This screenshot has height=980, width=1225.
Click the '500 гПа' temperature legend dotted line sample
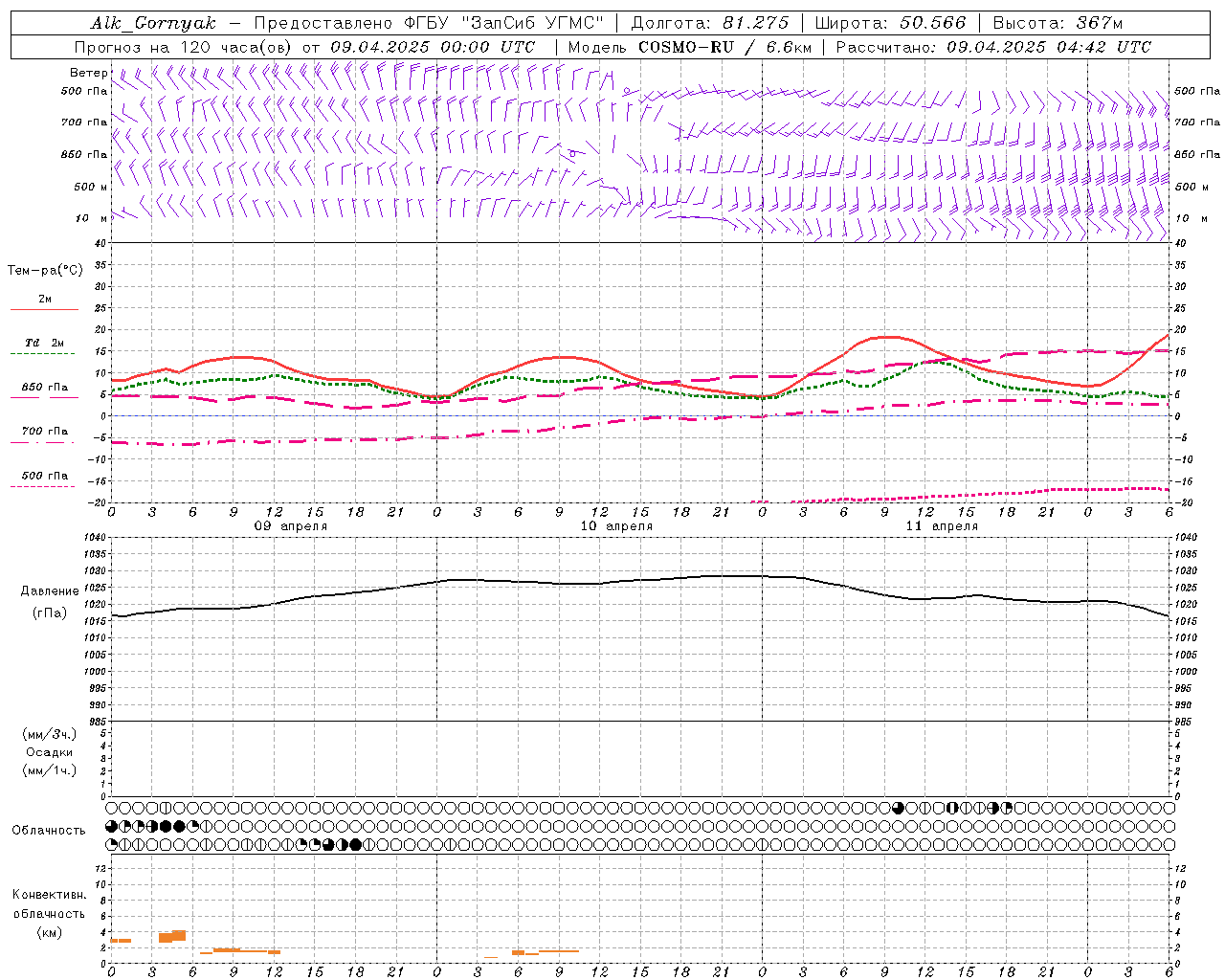[42, 486]
